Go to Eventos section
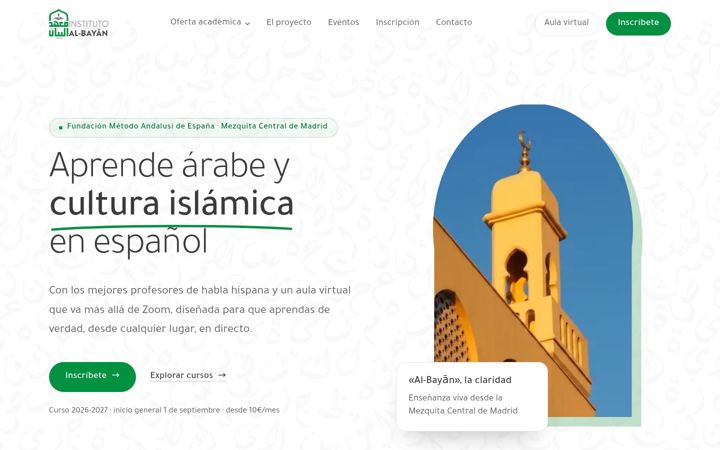Viewport: 720px width, 450px height. pyautogui.click(x=343, y=22)
